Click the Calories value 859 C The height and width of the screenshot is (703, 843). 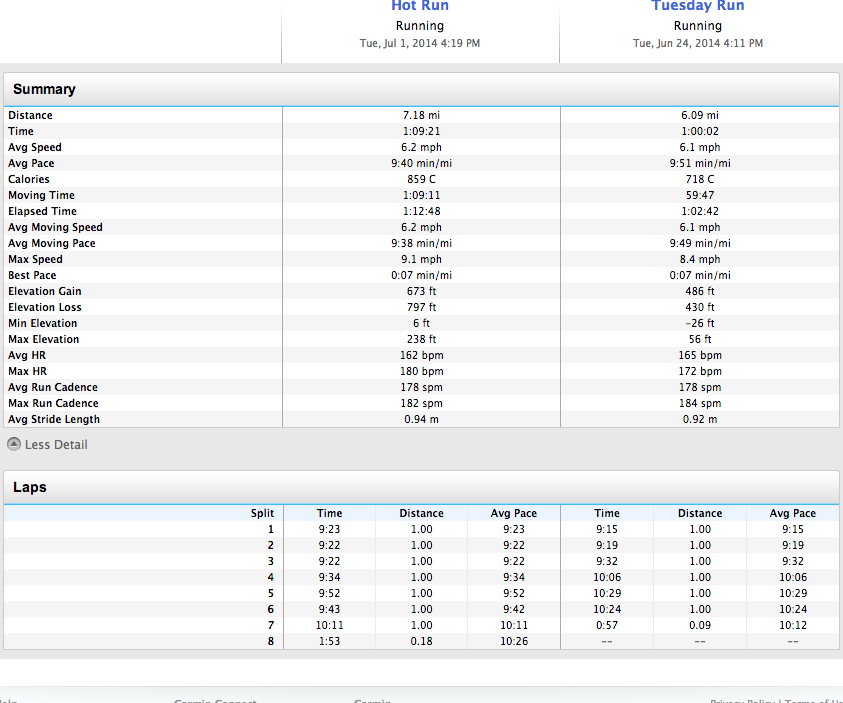[421, 180]
